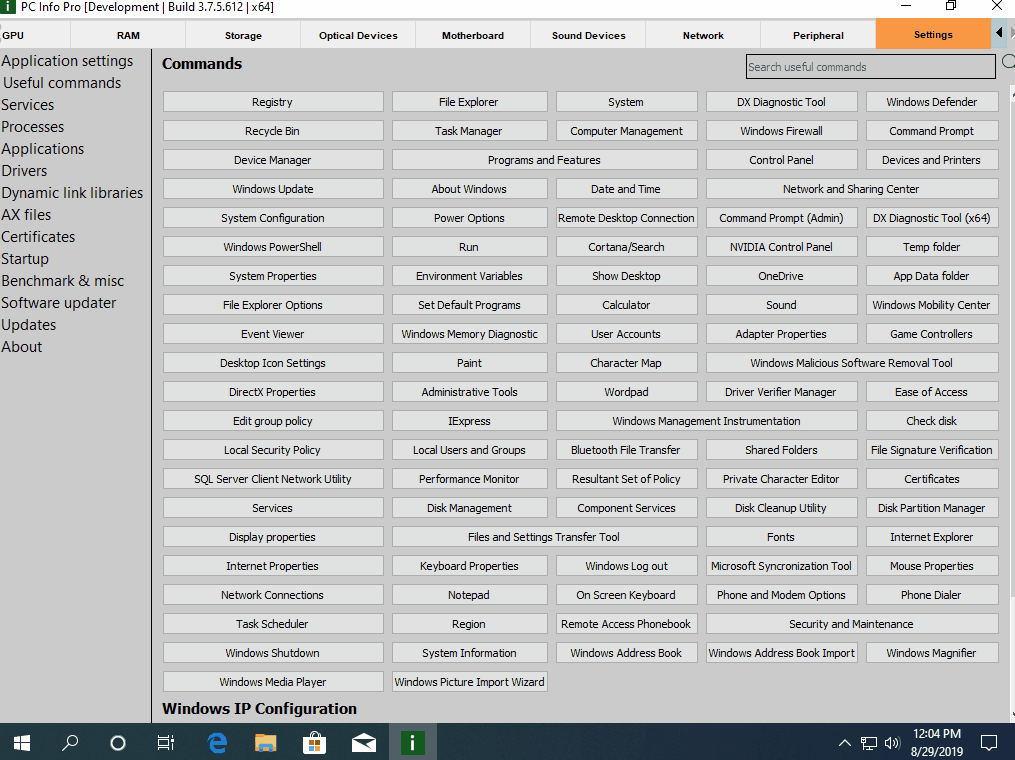Viewport: 1015px width, 760px height.
Task: Click the Device Manager button
Action: pos(273,160)
